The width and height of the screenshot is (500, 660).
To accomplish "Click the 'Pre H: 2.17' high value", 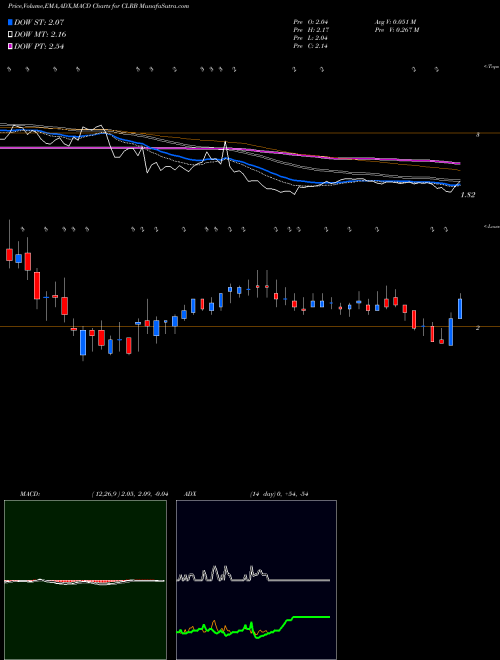I will click(311, 30).
